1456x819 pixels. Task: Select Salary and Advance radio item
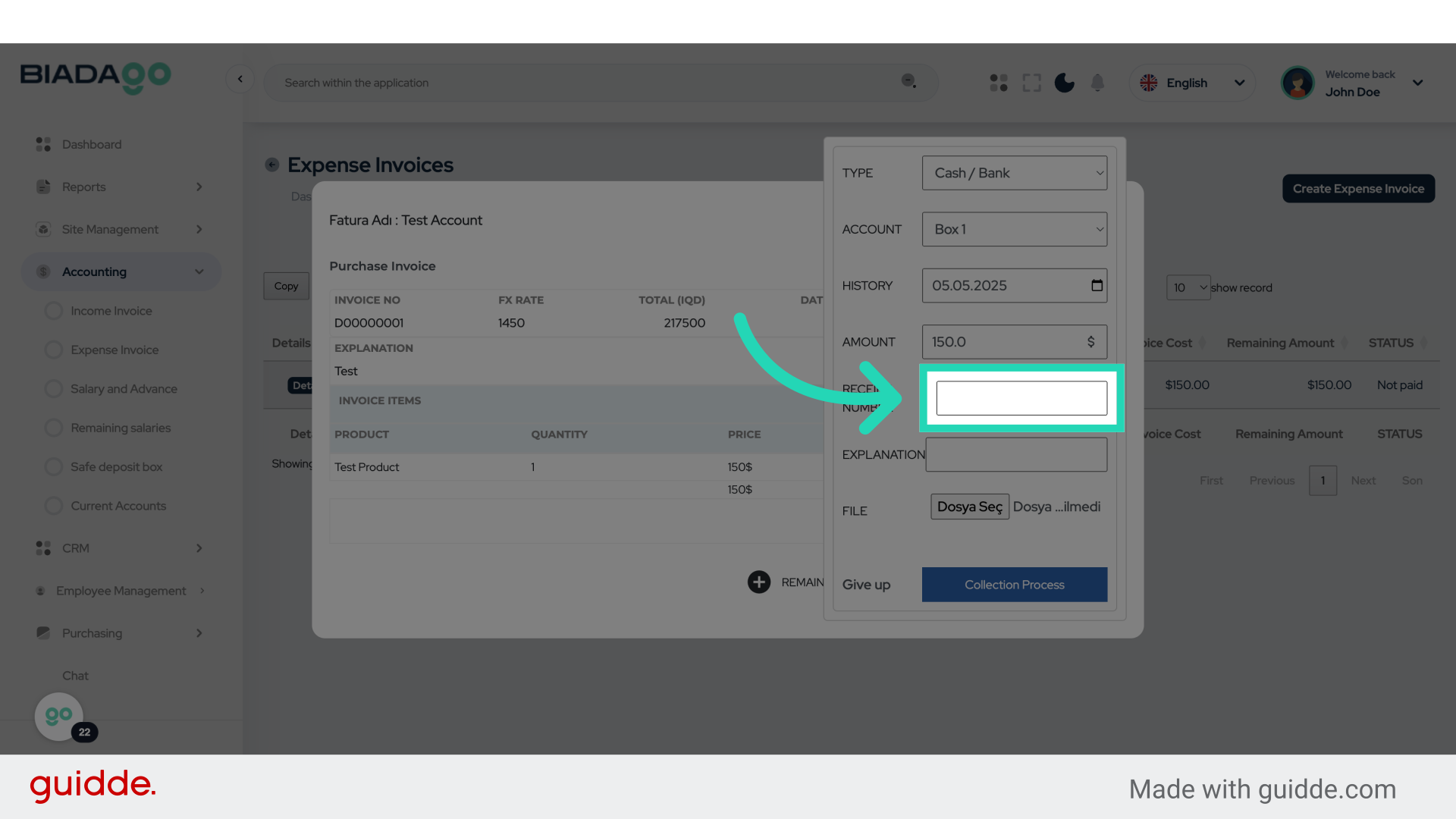click(54, 389)
